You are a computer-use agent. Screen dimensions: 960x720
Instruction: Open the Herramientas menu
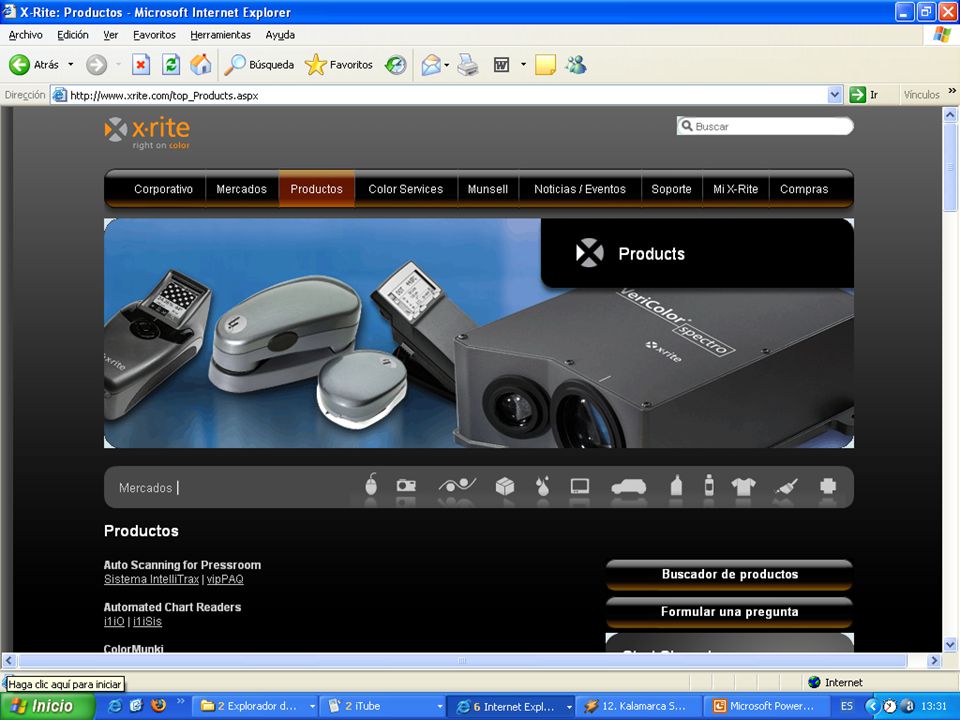tap(220, 35)
